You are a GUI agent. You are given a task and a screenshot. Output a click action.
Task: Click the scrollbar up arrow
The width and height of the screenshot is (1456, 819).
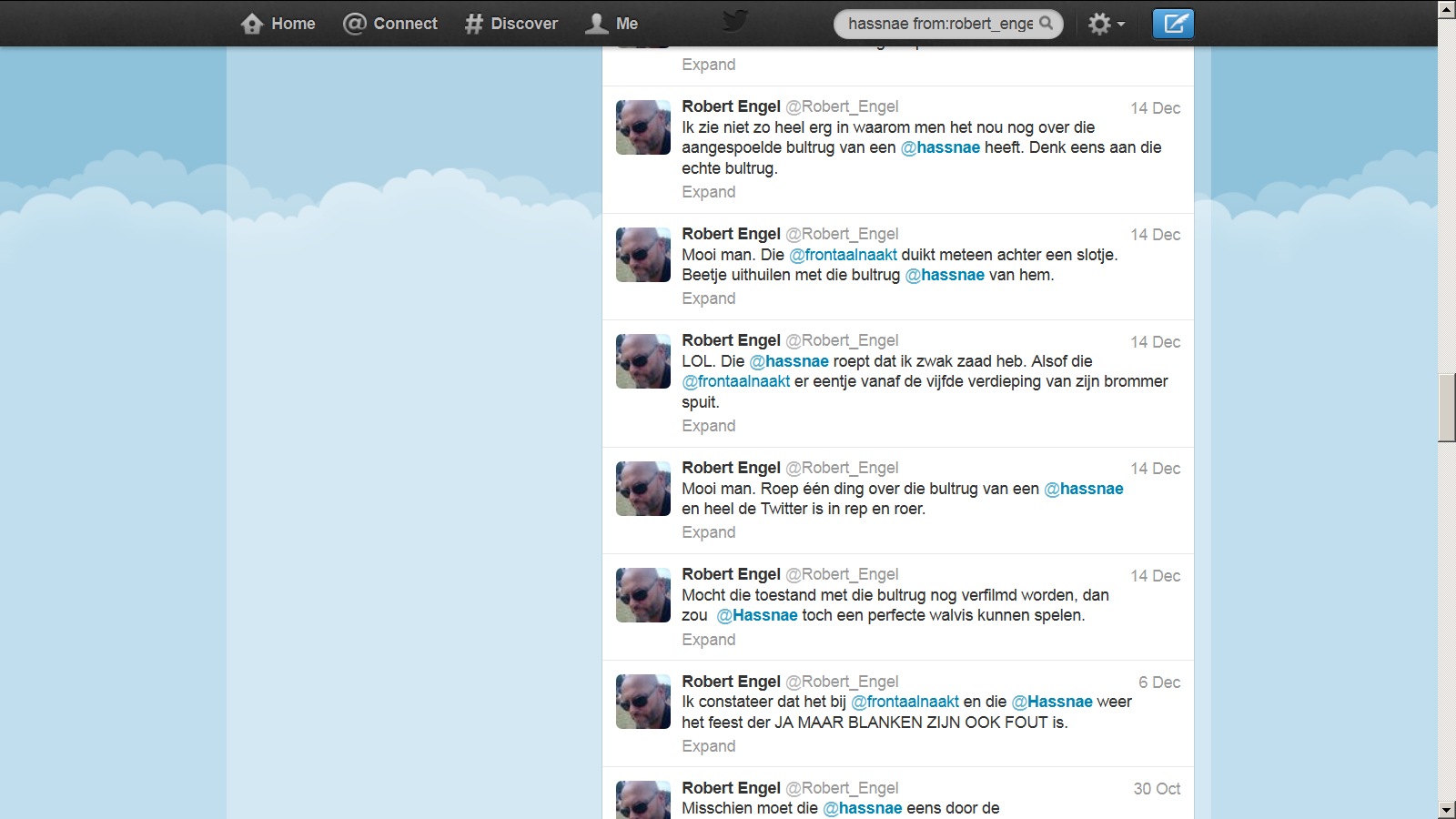pos(1447,9)
